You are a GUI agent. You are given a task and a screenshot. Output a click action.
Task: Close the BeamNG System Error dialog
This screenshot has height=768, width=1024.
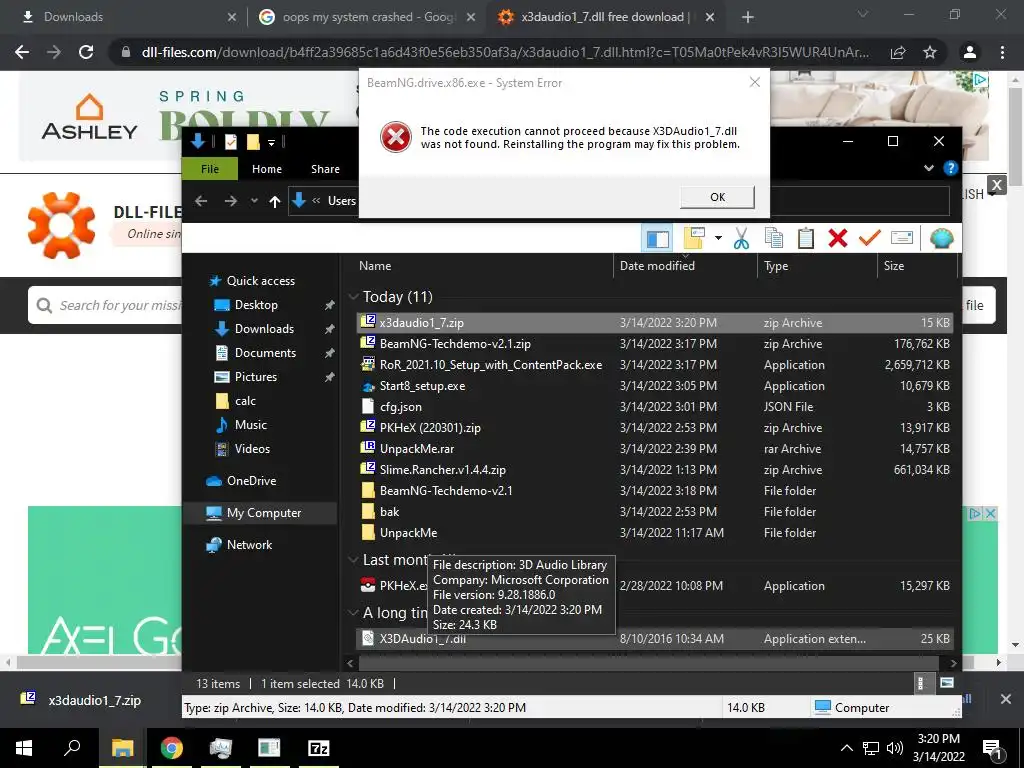754,82
